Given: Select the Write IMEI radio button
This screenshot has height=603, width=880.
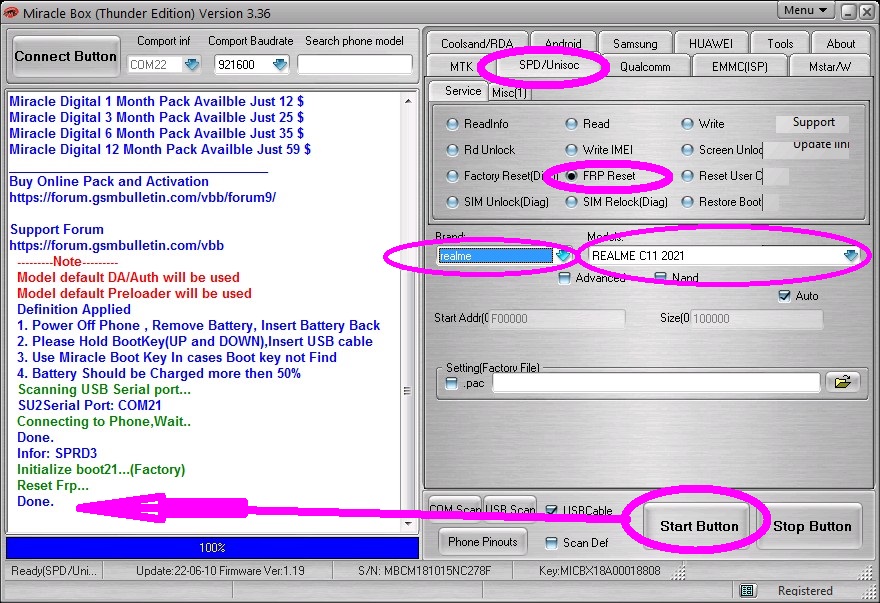Looking at the screenshot, I should point(571,150).
